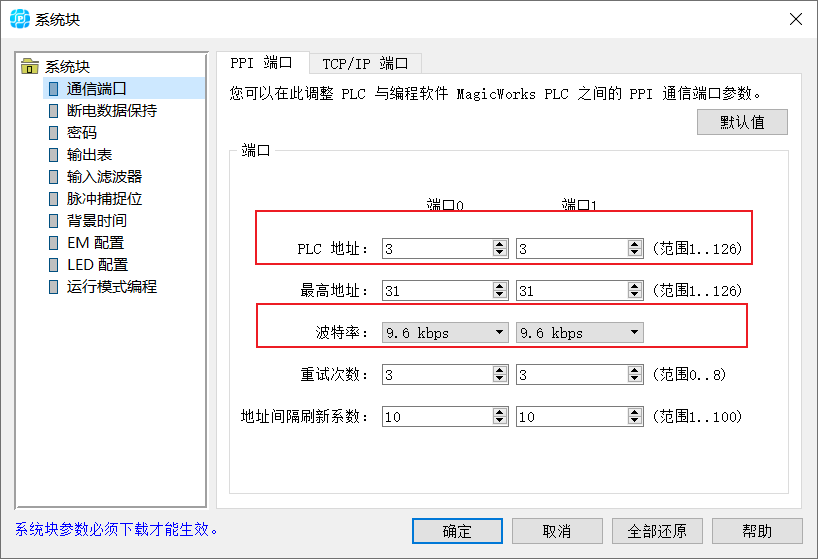Click port 0 PLC 地址 input field
Screen dimensions: 818x559
437,248
